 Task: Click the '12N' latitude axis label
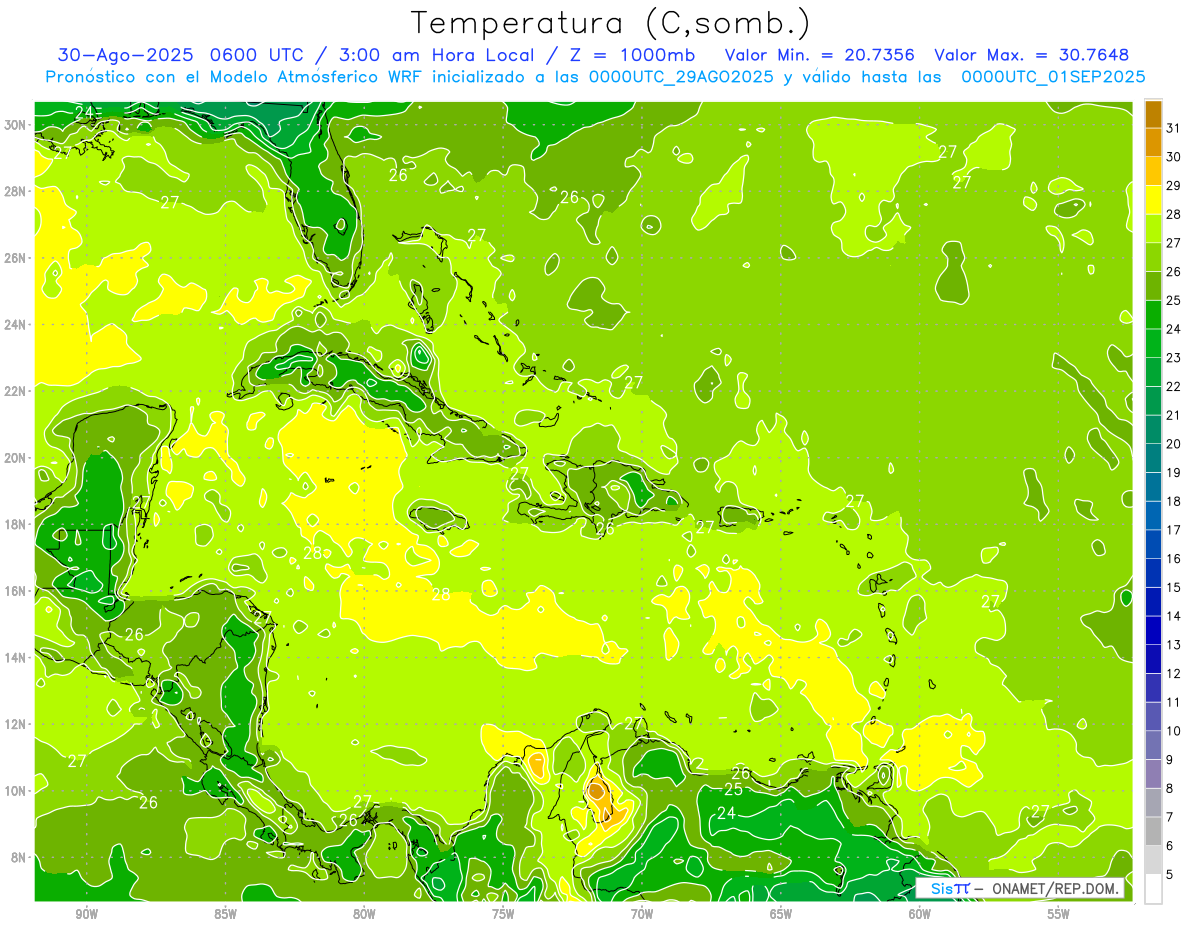click(x=17, y=724)
